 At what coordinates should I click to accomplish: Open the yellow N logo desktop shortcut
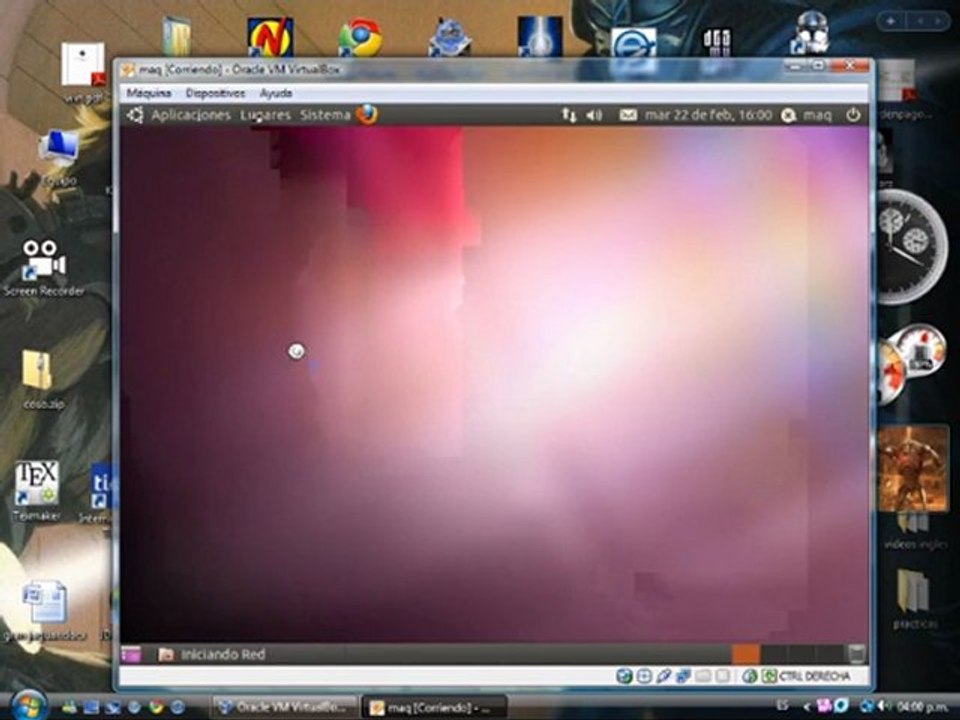(270, 37)
